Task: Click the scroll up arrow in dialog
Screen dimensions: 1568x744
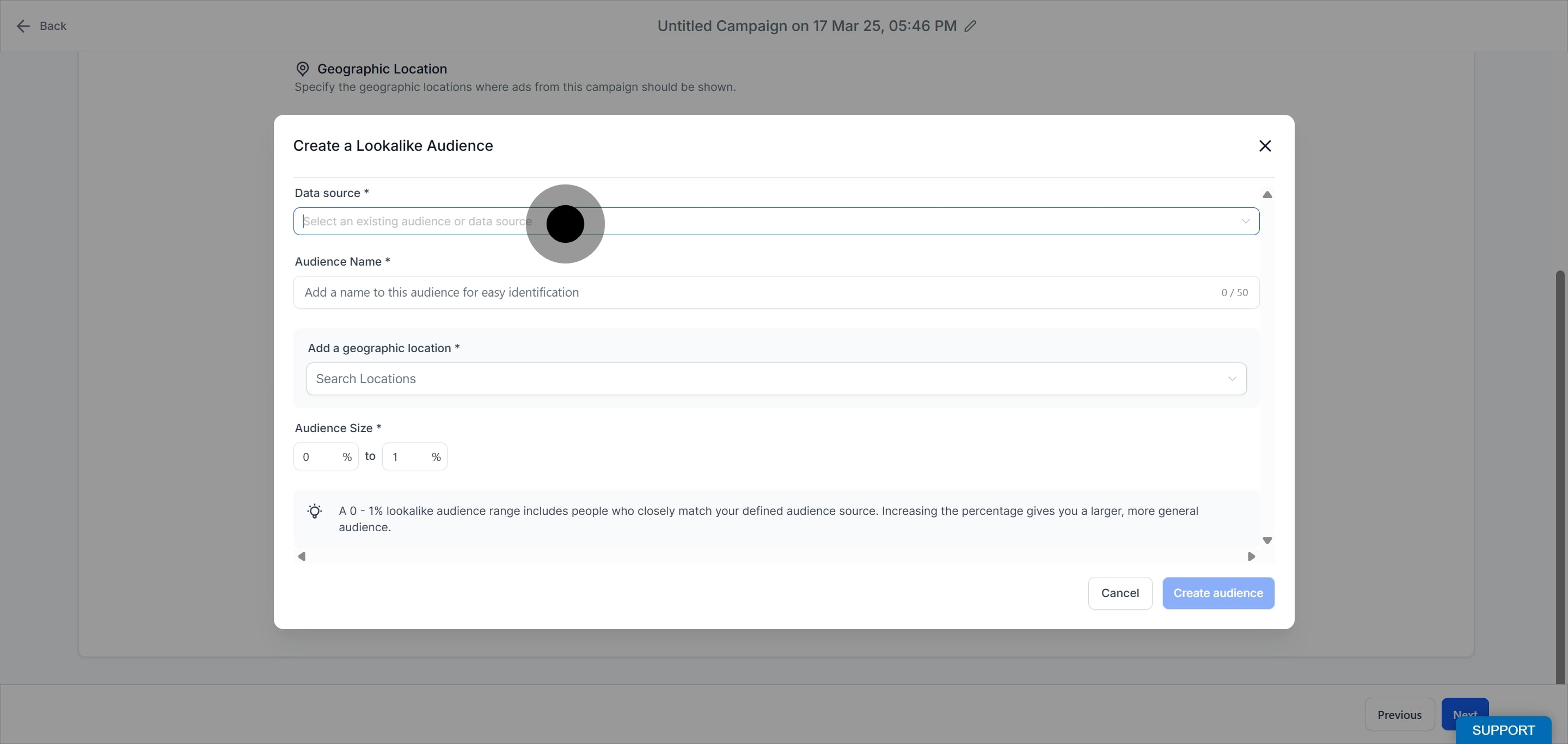Action: click(1267, 195)
